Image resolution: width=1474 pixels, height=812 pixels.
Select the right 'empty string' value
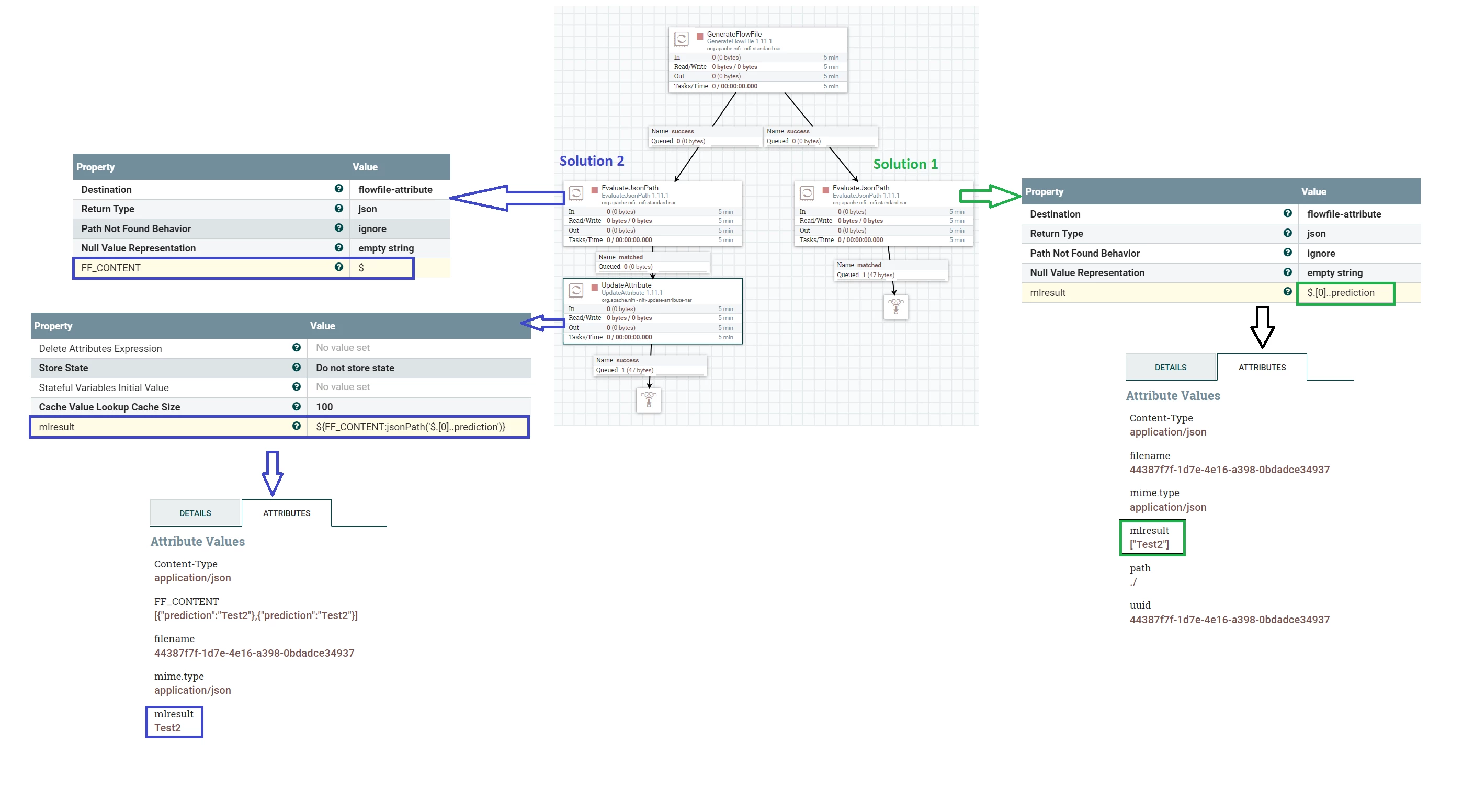click(x=1334, y=273)
